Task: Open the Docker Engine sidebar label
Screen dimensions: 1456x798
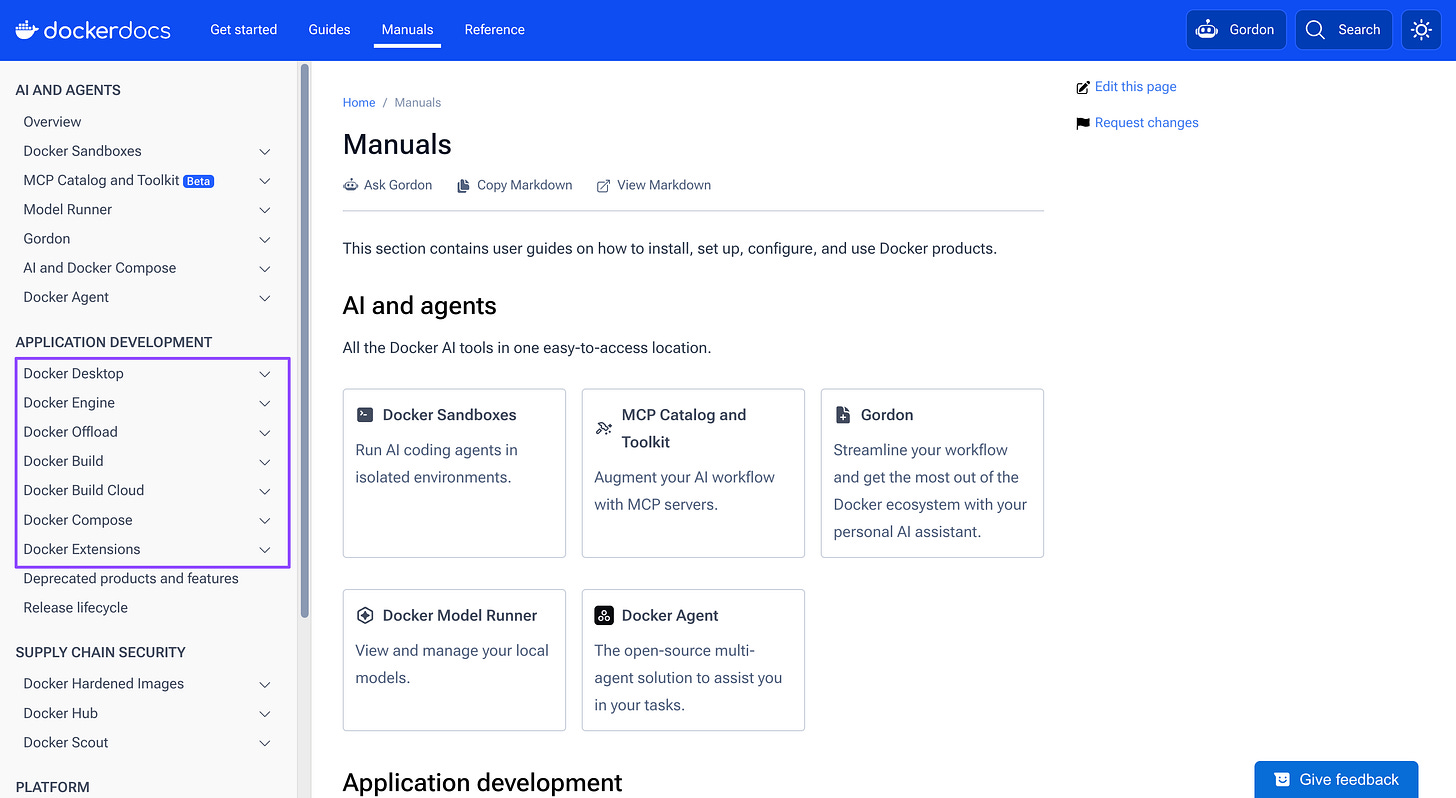Action: (69, 402)
